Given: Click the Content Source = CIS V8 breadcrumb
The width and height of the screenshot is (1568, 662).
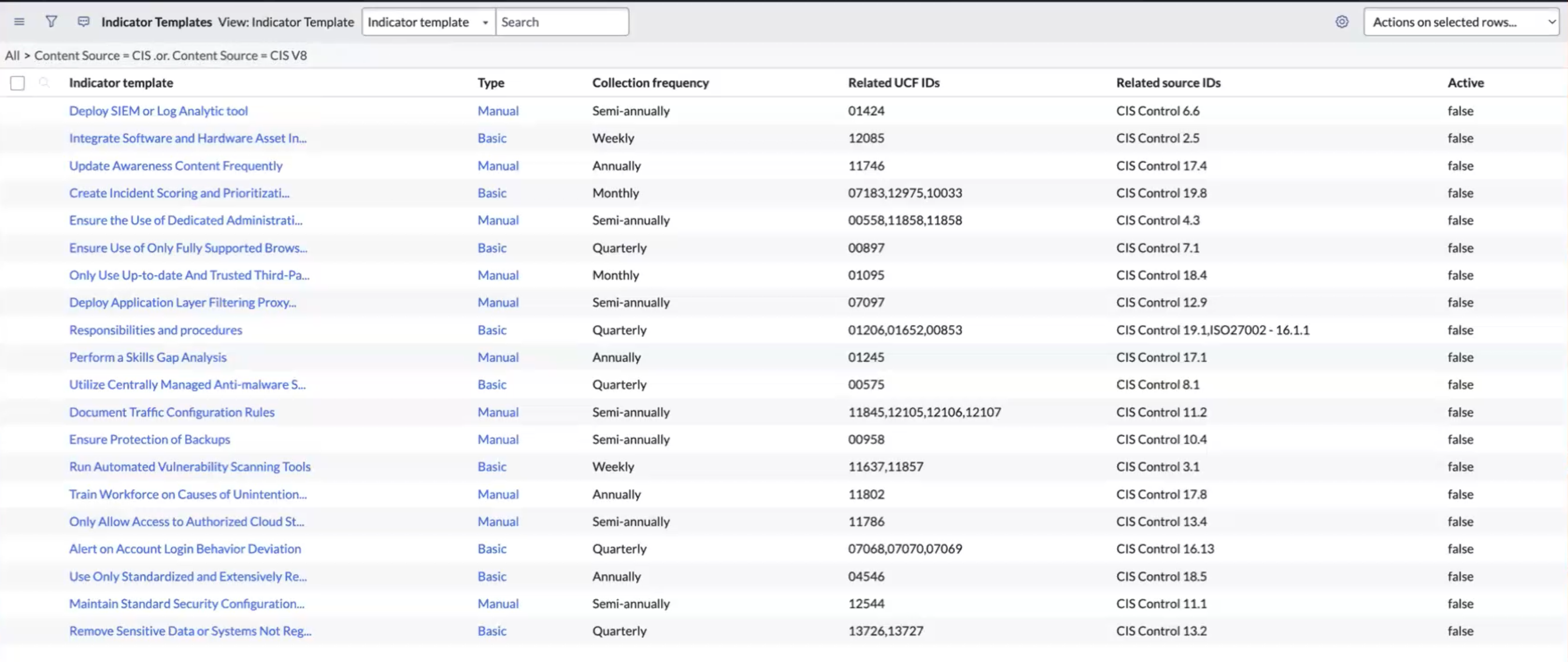Looking at the screenshot, I should pyautogui.click(x=239, y=56).
